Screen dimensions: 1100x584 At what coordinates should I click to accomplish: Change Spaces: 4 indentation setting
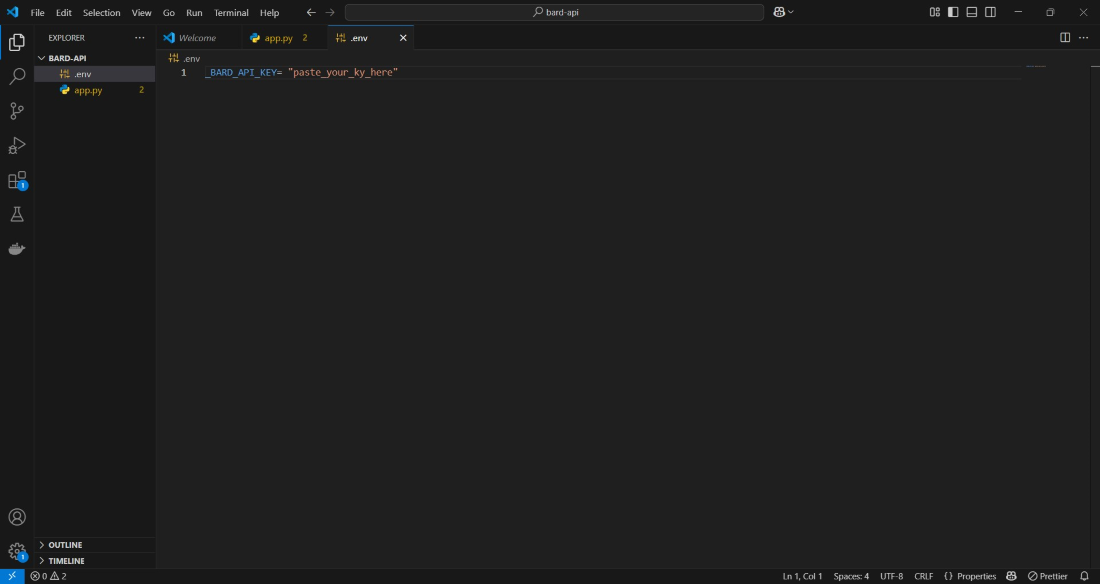point(851,576)
